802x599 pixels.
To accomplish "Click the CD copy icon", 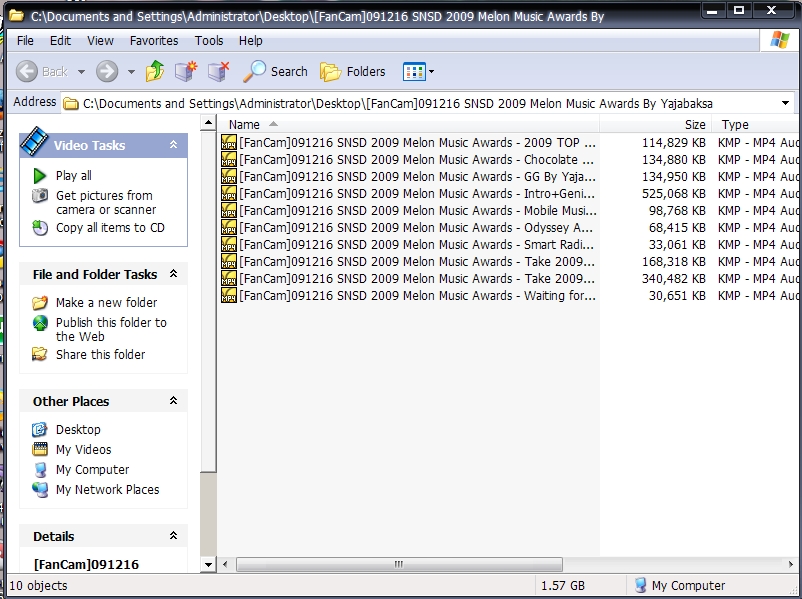I will (40, 228).
